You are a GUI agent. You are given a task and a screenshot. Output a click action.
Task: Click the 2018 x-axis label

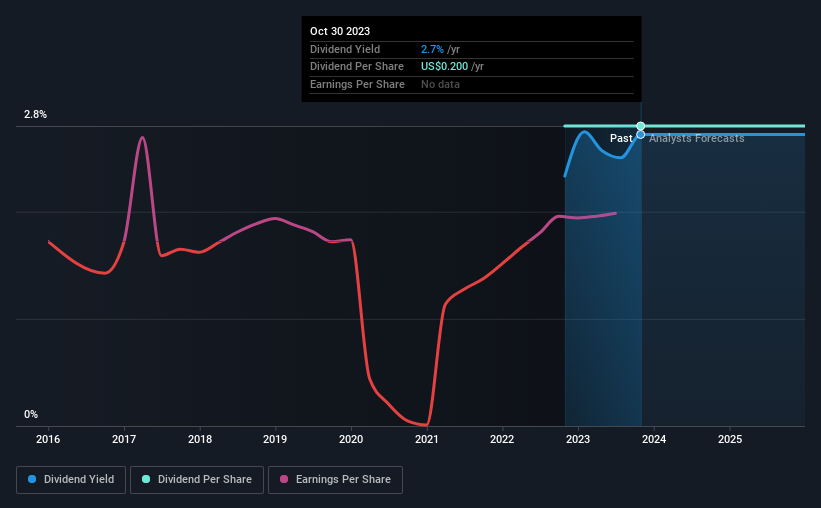(200, 439)
